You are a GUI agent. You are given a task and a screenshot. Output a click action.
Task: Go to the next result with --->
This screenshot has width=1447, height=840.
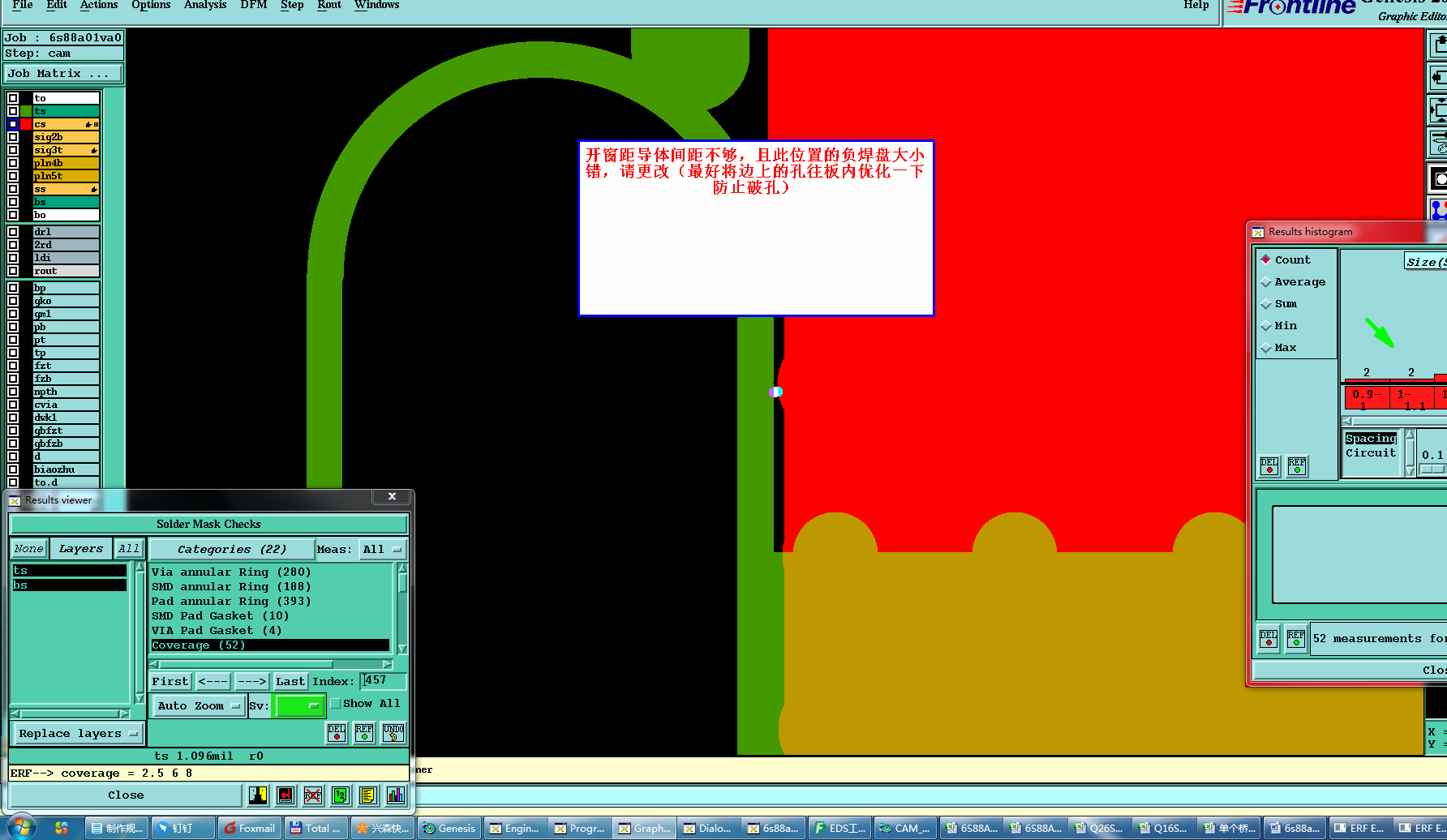click(252, 682)
